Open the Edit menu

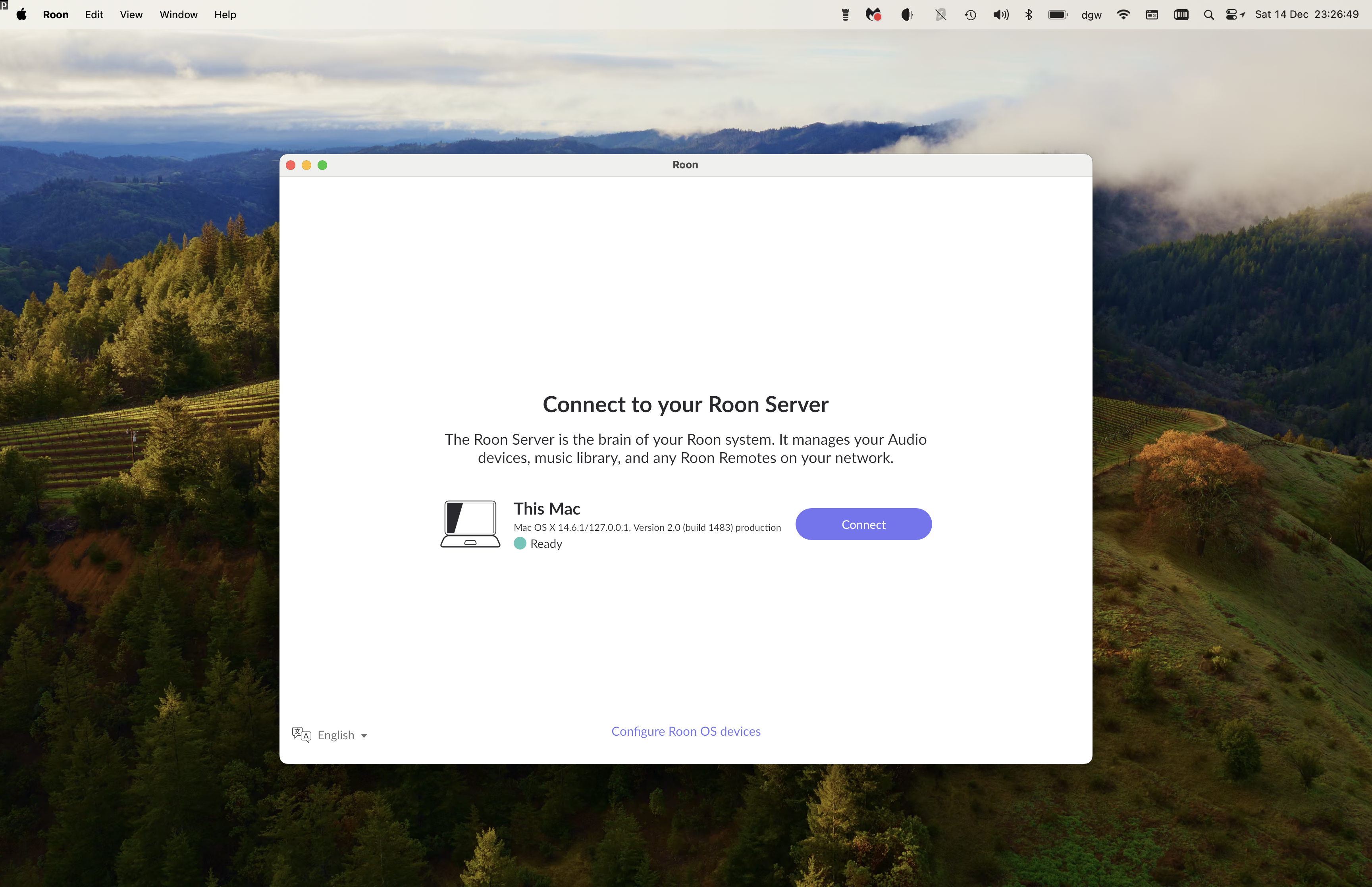pos(94,14)
